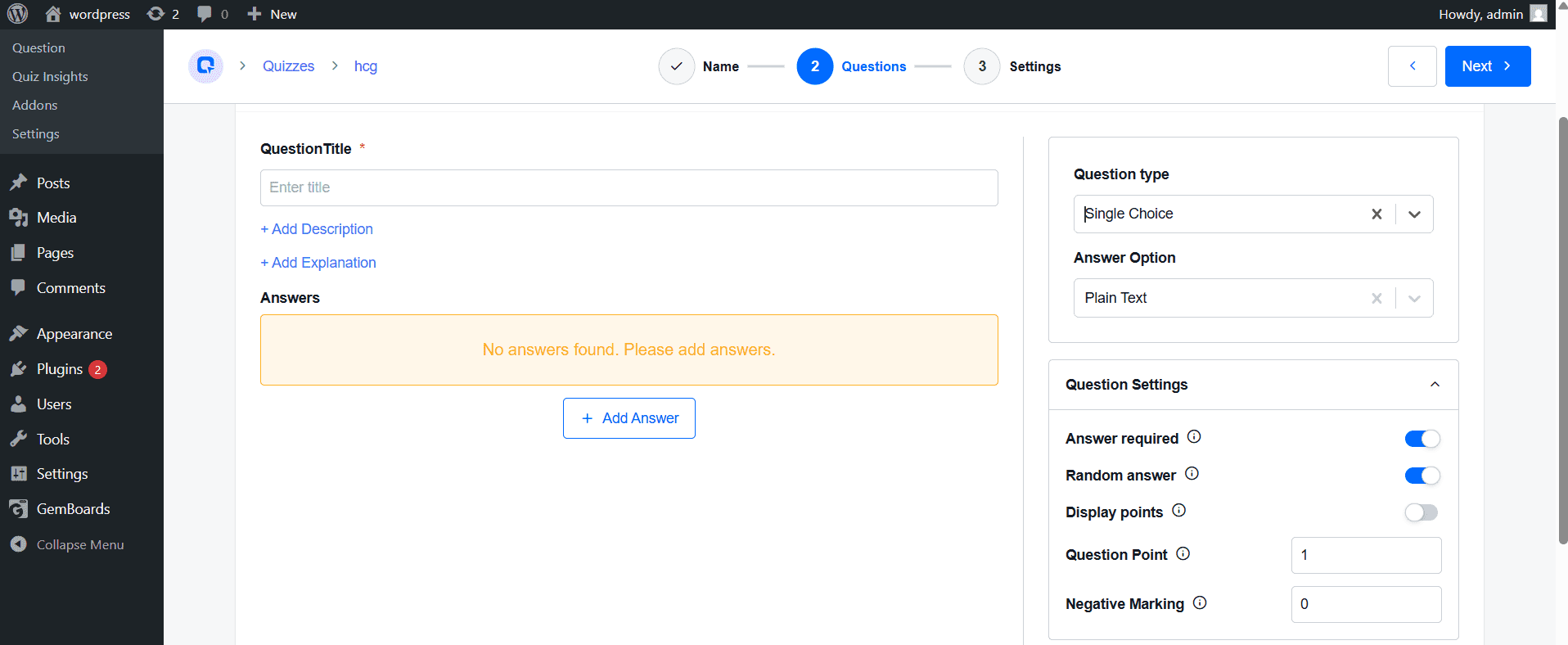
Task: Click the Quizzes breadcrumb link
Action: tap(288, 66)
